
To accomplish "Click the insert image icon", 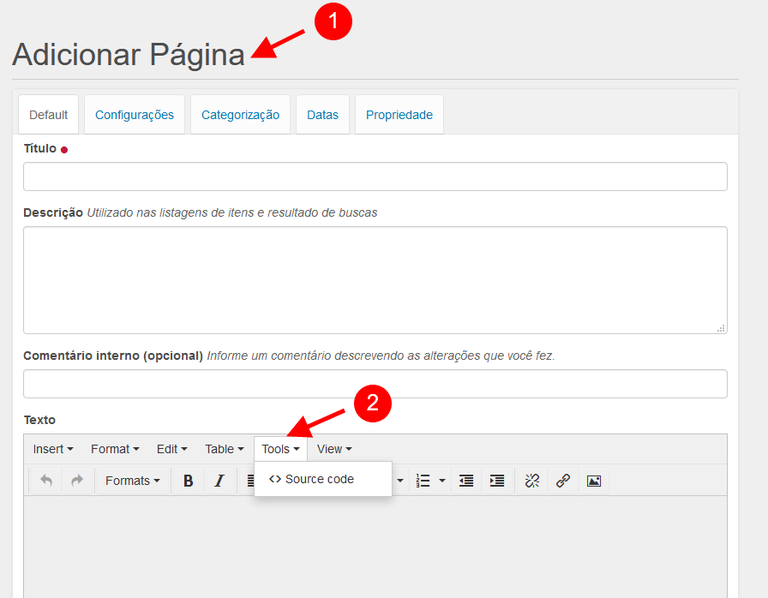I will point(594,481).
